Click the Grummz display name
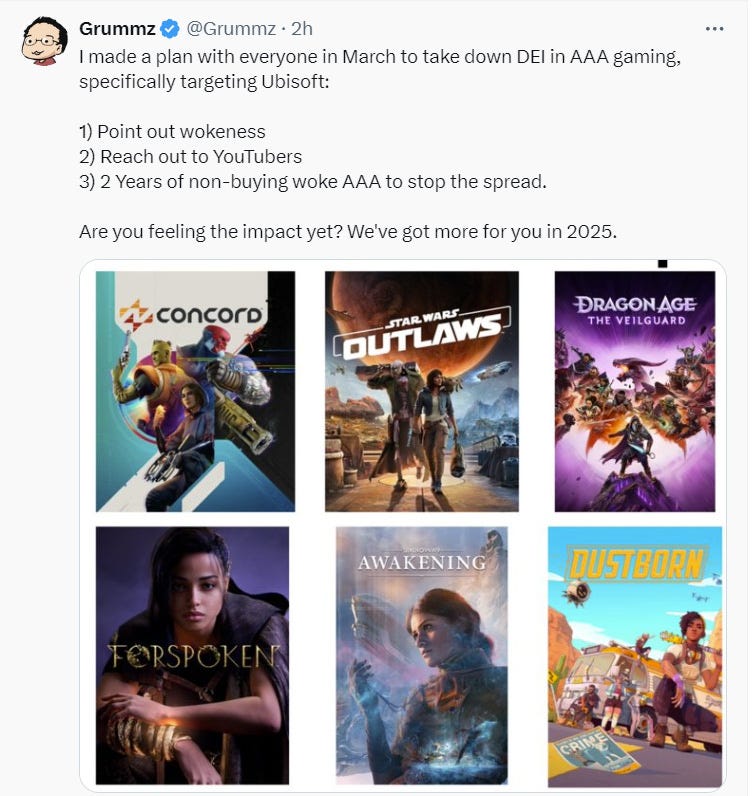The image size is (754, 796). tap(117, 29)
